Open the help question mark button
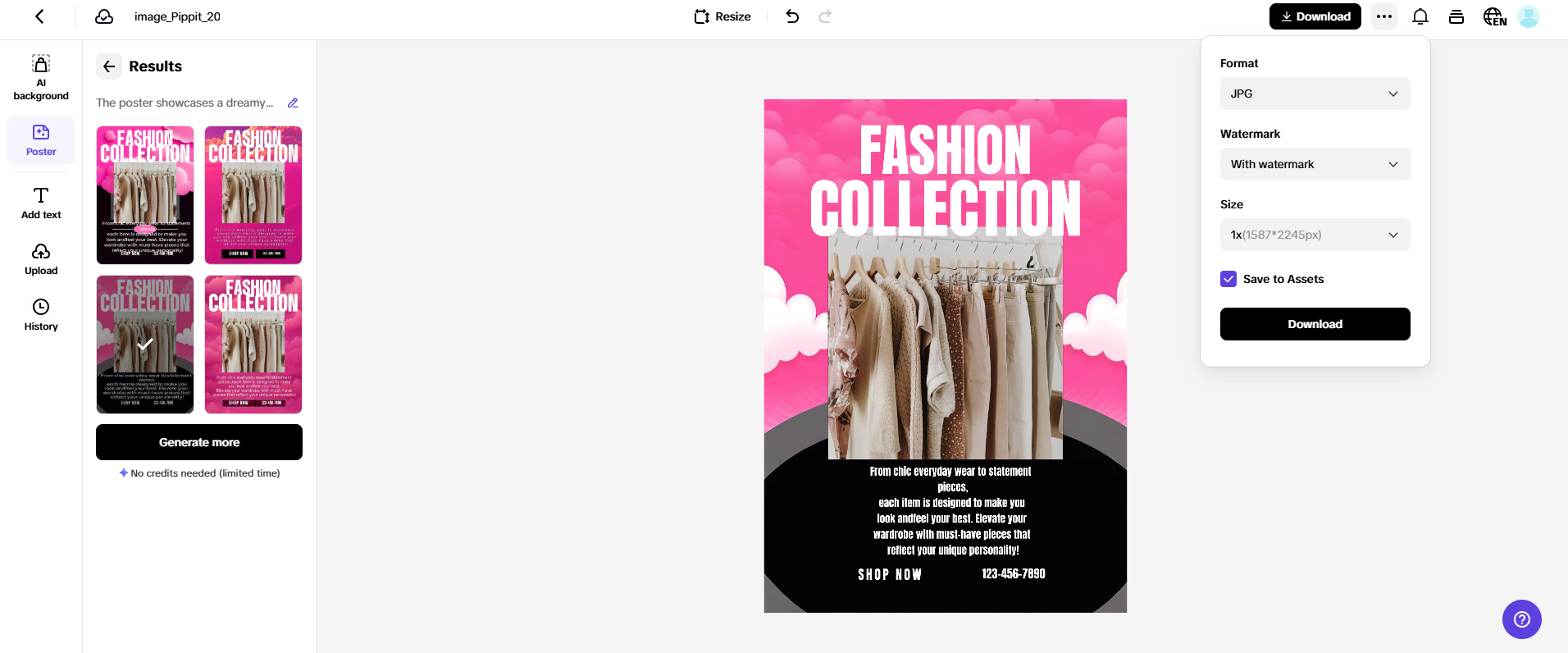1568x653 pixels. coord(1522,619)
